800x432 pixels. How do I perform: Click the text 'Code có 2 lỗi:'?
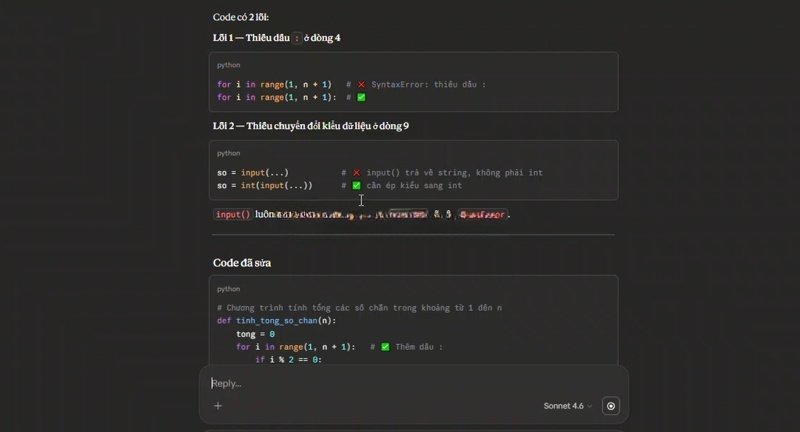click(x=241, y=17)
